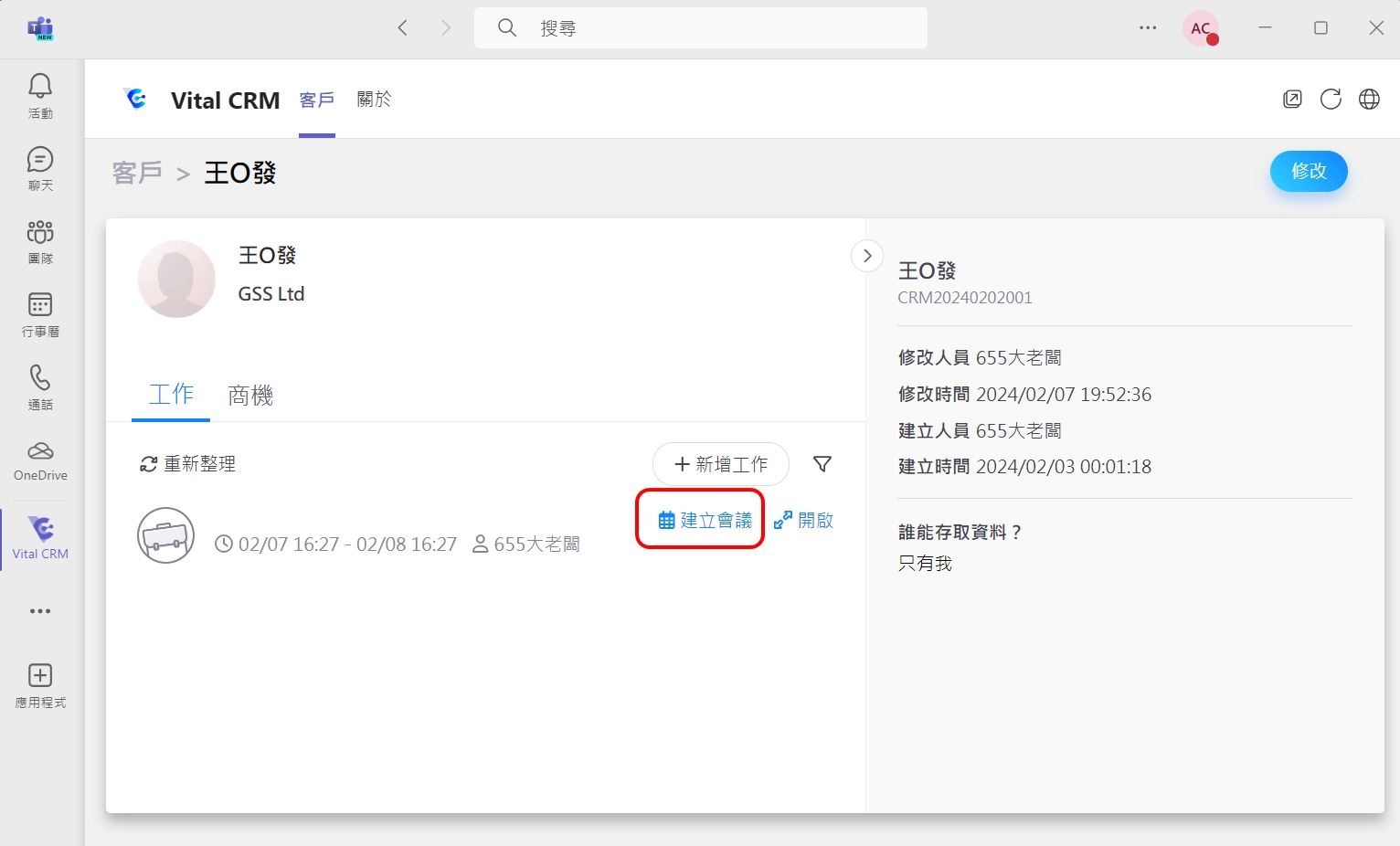Image resolution: width=1400 pixels, height=846 pixels.
Task: Click the globe icon in header
Action: click(1369, 100)
